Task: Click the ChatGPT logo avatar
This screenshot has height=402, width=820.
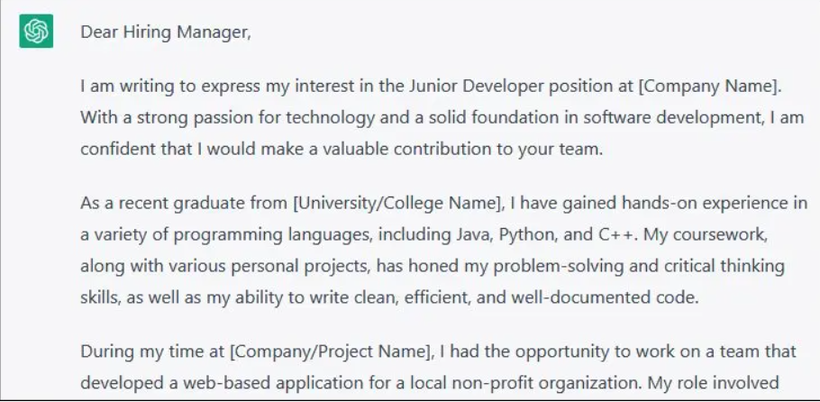Action: [x=35, y=32]
